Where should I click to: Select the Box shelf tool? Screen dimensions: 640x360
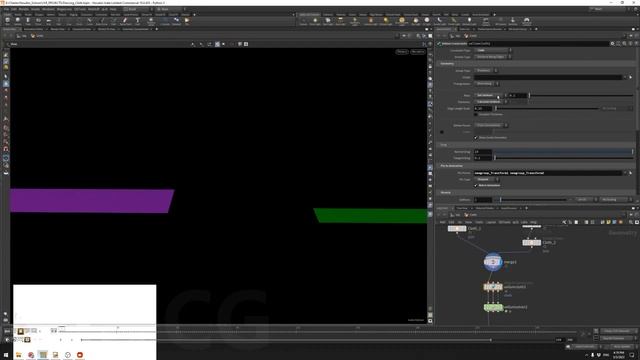7,21
